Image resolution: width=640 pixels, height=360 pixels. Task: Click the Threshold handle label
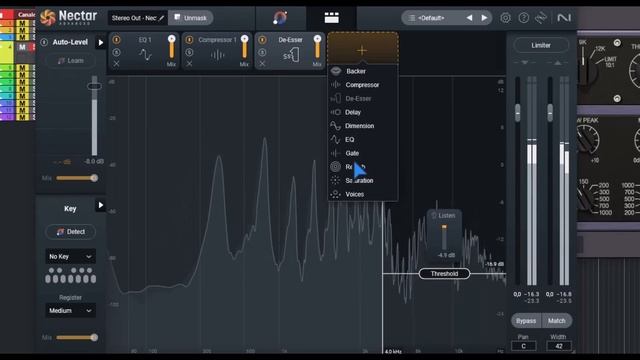coord(444,273)
